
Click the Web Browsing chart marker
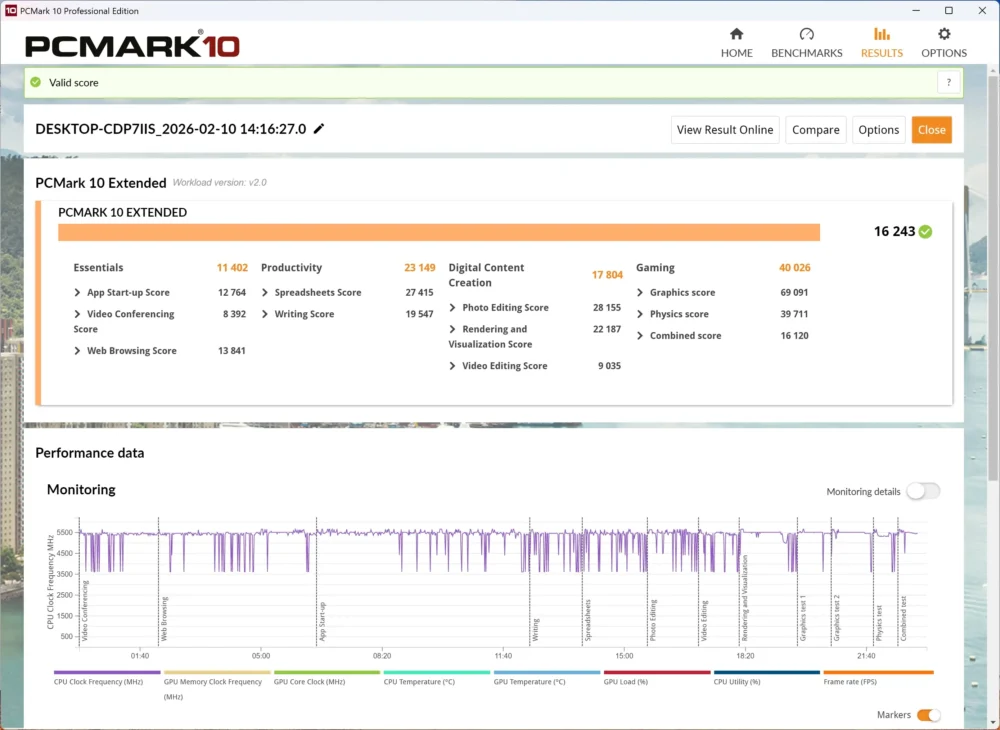[x=164, y=618]
